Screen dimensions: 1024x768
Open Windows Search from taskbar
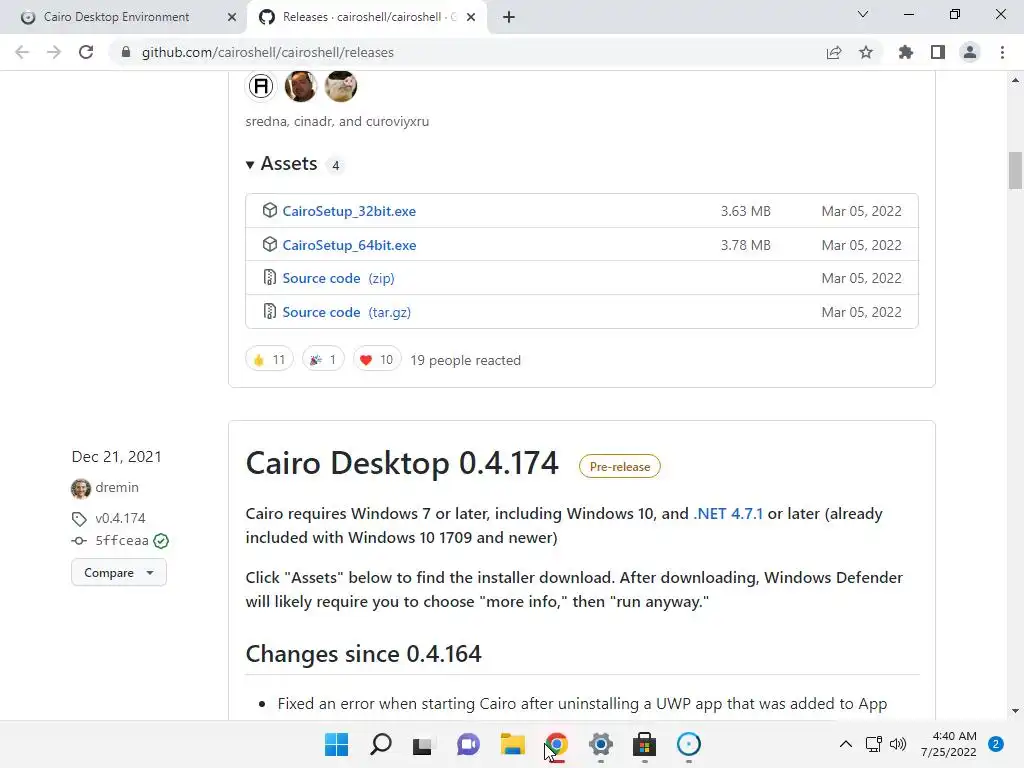[x=381, y=744]
